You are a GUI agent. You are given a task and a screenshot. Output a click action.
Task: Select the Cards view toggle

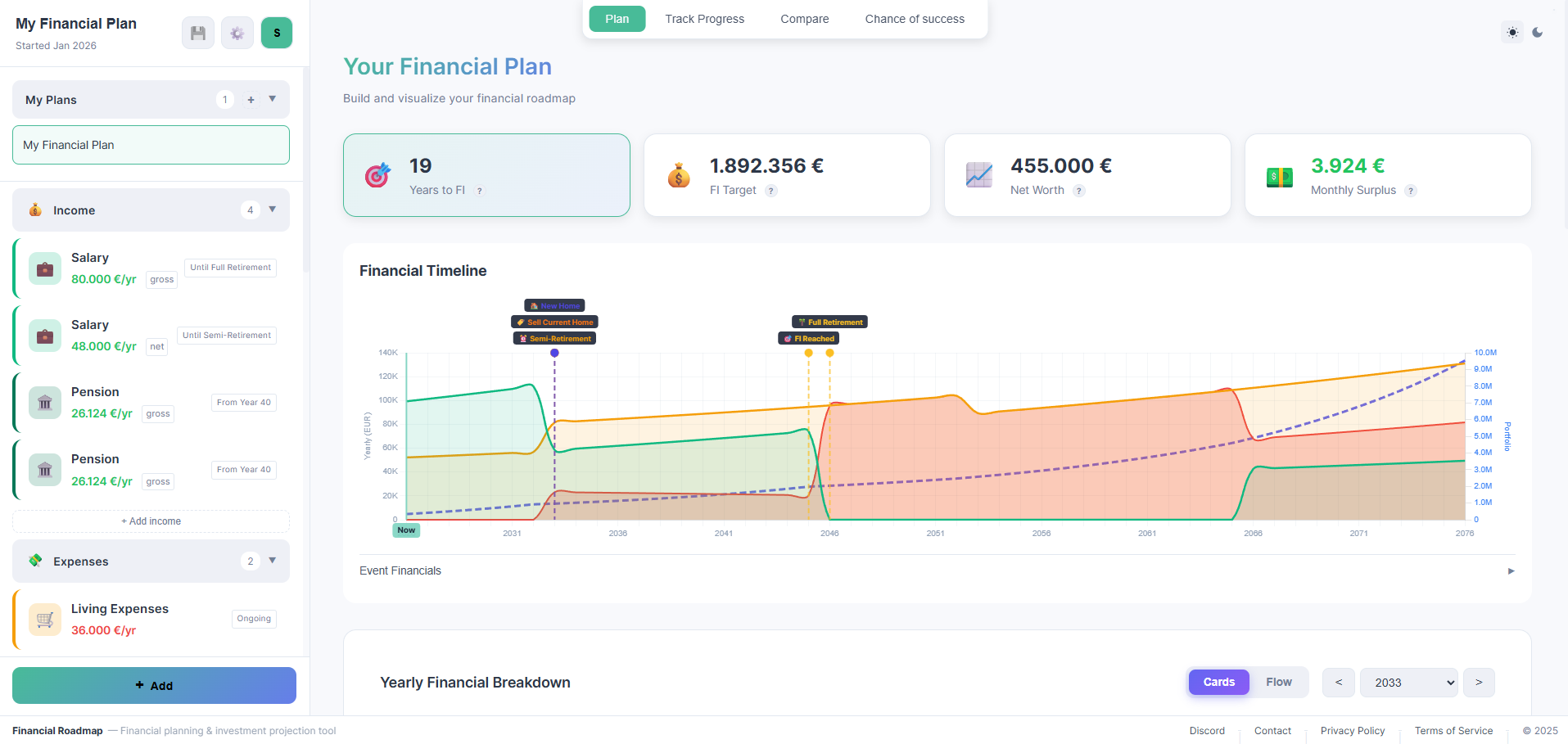pos(1218,682)
